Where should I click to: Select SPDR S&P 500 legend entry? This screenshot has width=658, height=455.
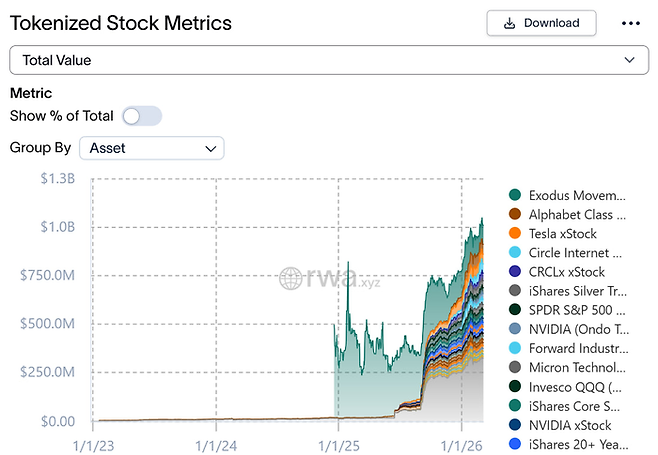coord(576,310)
